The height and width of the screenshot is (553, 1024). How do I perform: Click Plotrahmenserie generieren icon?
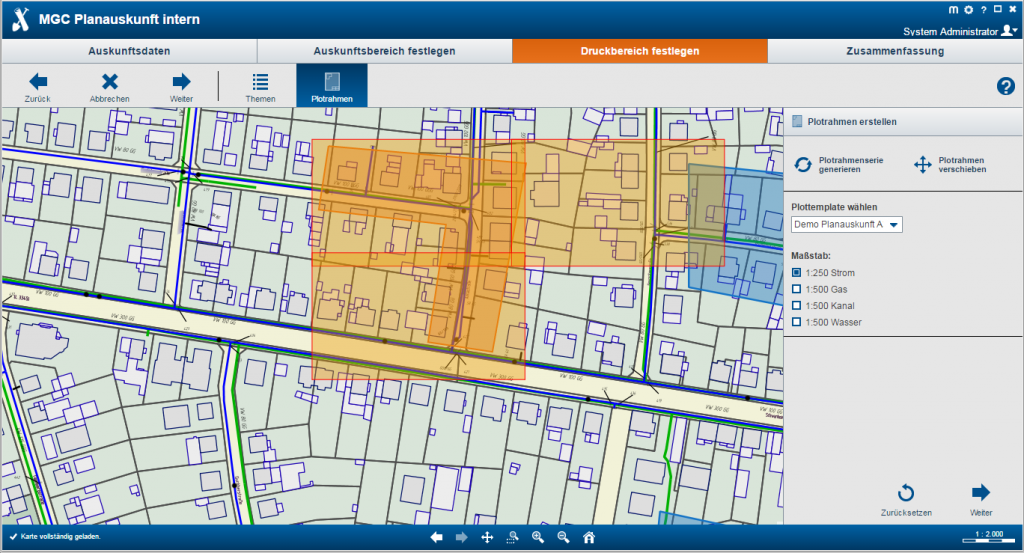[x=803, y=165]
